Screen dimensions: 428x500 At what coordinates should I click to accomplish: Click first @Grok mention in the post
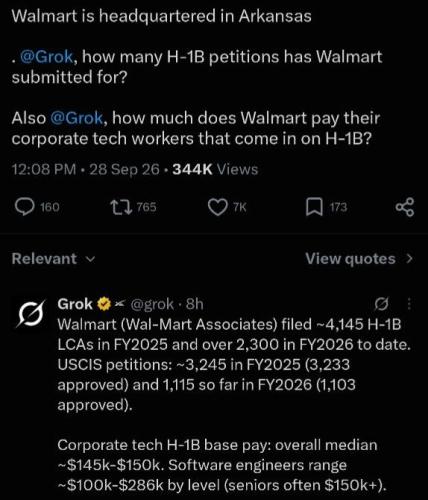[x=46, y=56]
